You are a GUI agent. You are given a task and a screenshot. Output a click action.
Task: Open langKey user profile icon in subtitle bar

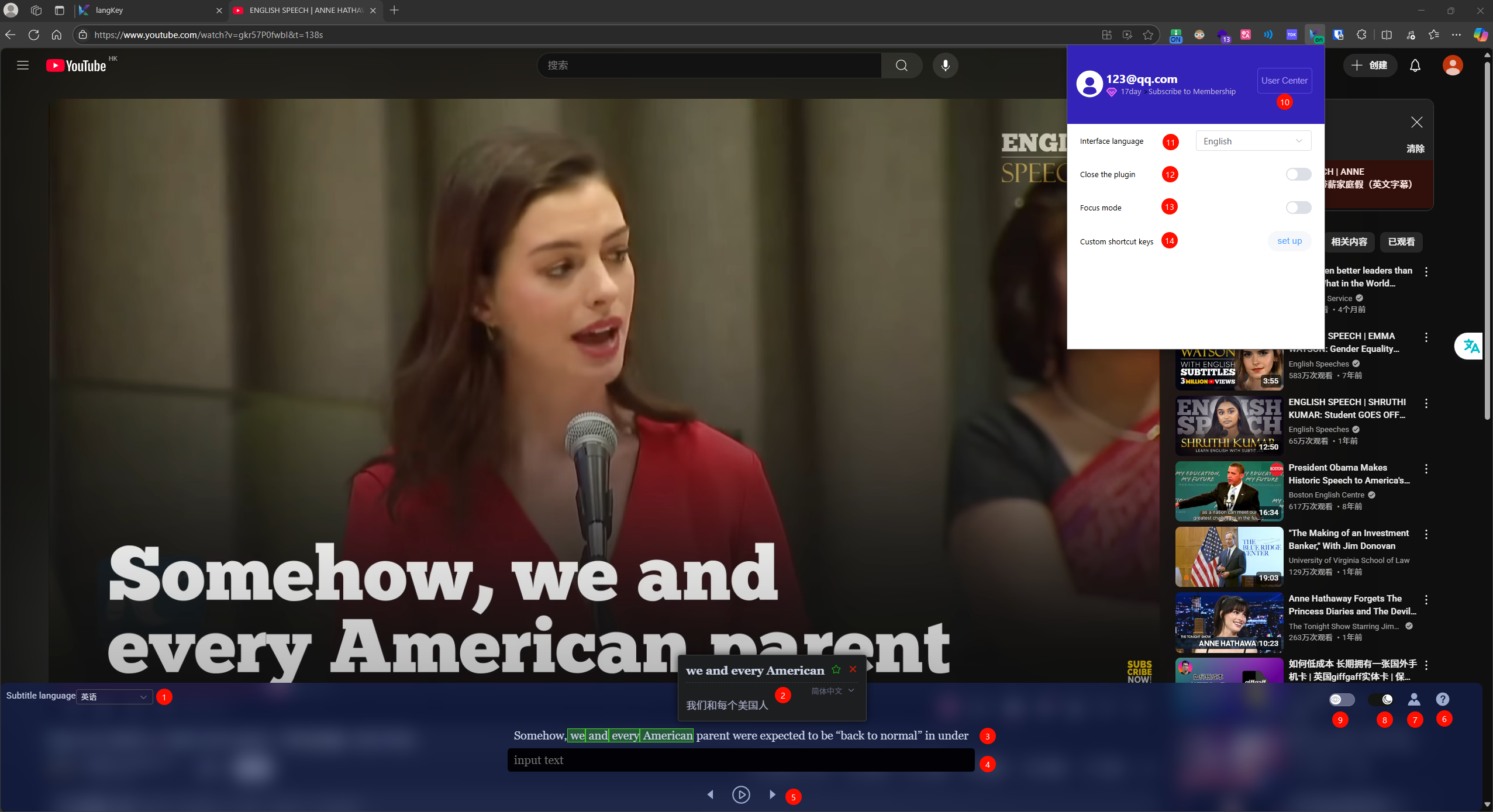click(x=1414, y=699)
